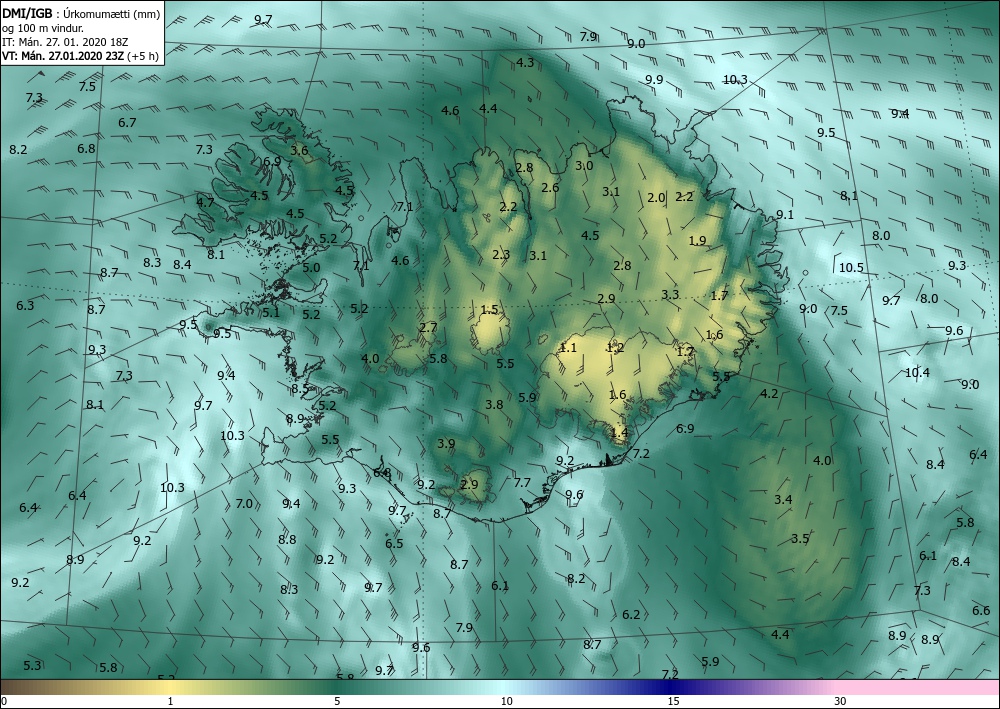Click the map value '3.9'
This screenshot has height=709, width=1000.
pos(446,444)
